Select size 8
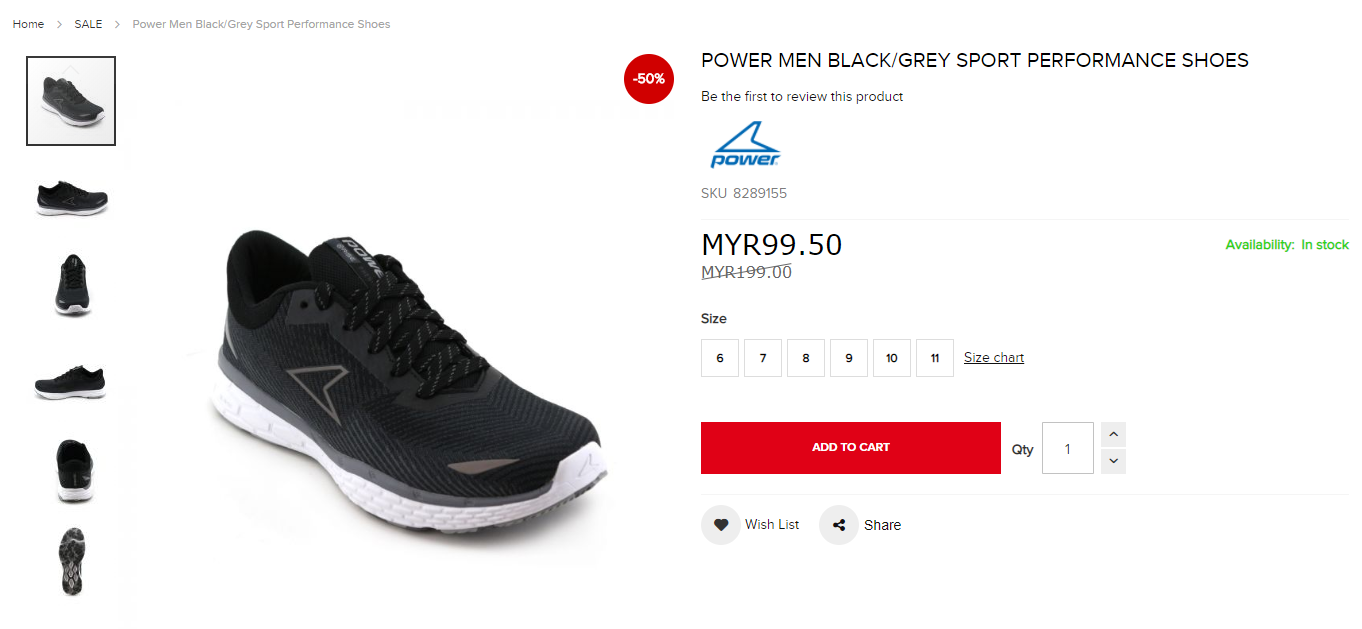1362x629 pixels. [x=806, y=358]
